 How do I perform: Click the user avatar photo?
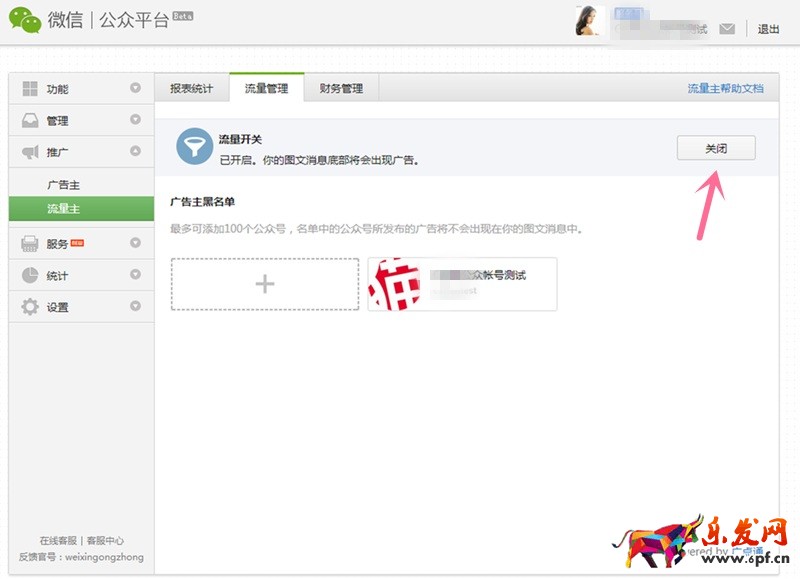pyautogui.click(x=588, y=20)
